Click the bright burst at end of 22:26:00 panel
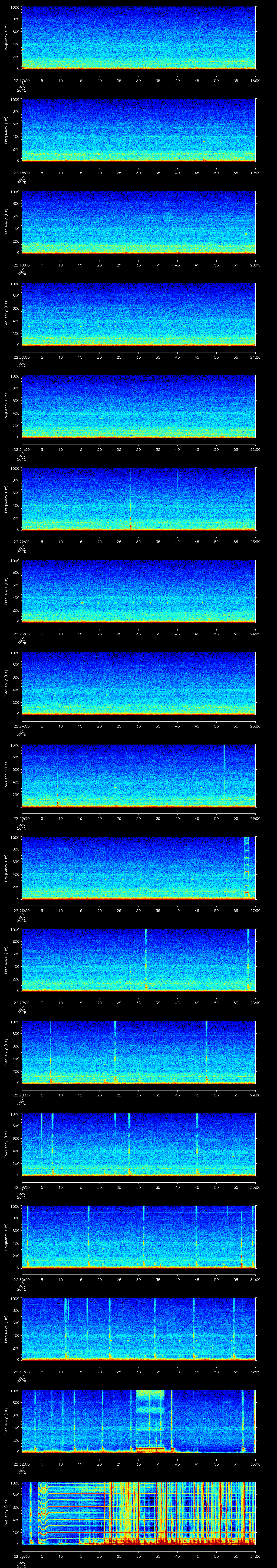This screenshot has height=1568, width=277. coord(246,868)
